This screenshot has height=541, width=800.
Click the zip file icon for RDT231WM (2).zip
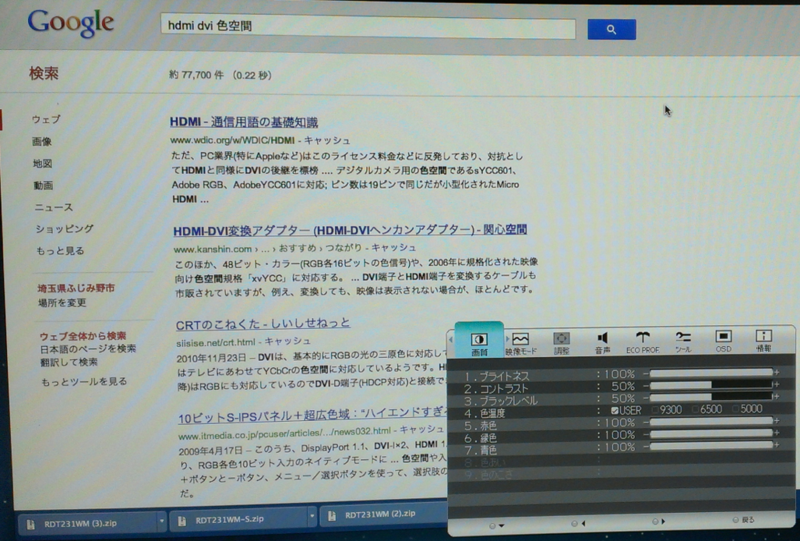[x=332, y=516]
